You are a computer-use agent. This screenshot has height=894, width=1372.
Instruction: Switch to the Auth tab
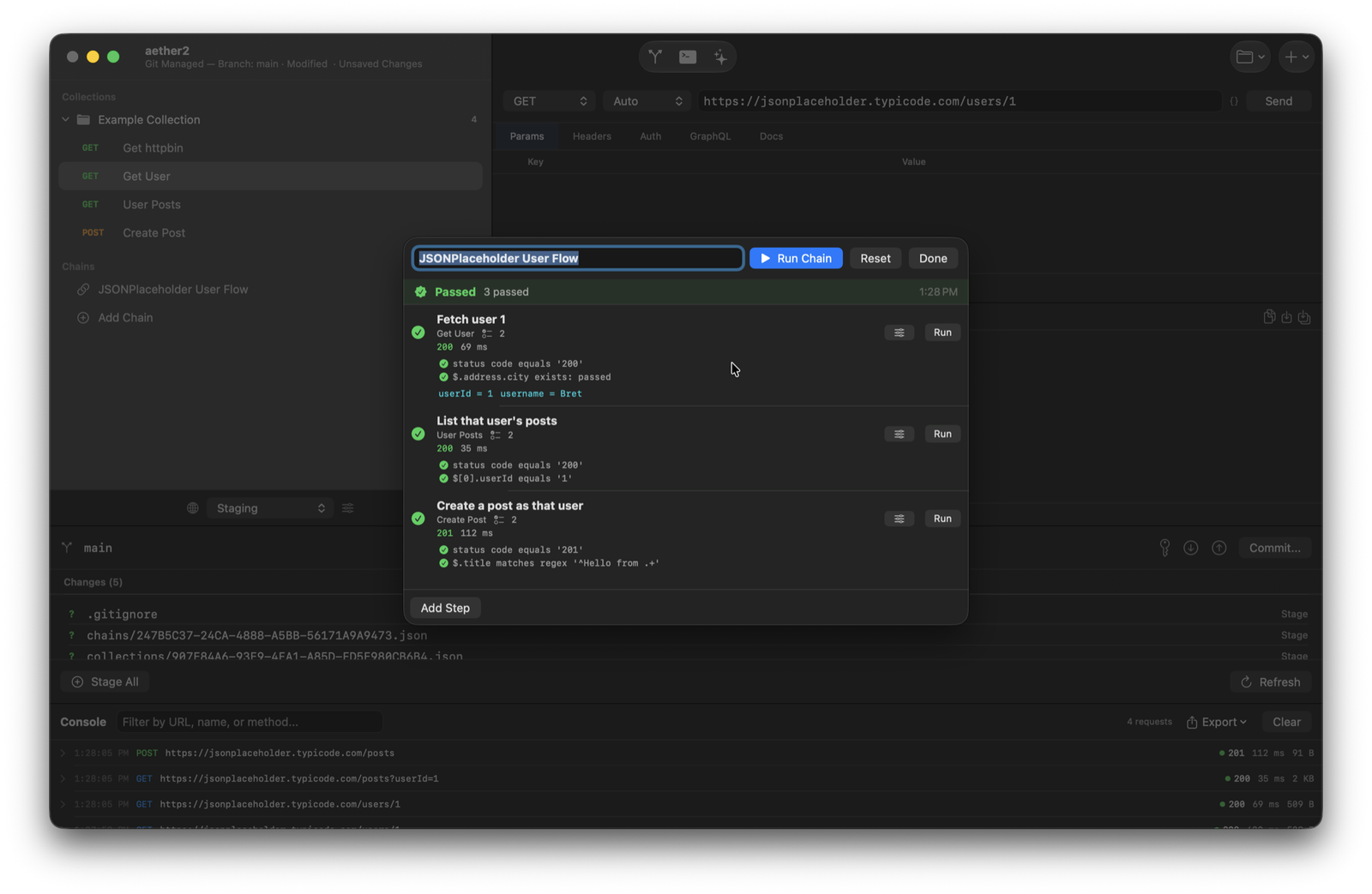(x=650, y=136)
